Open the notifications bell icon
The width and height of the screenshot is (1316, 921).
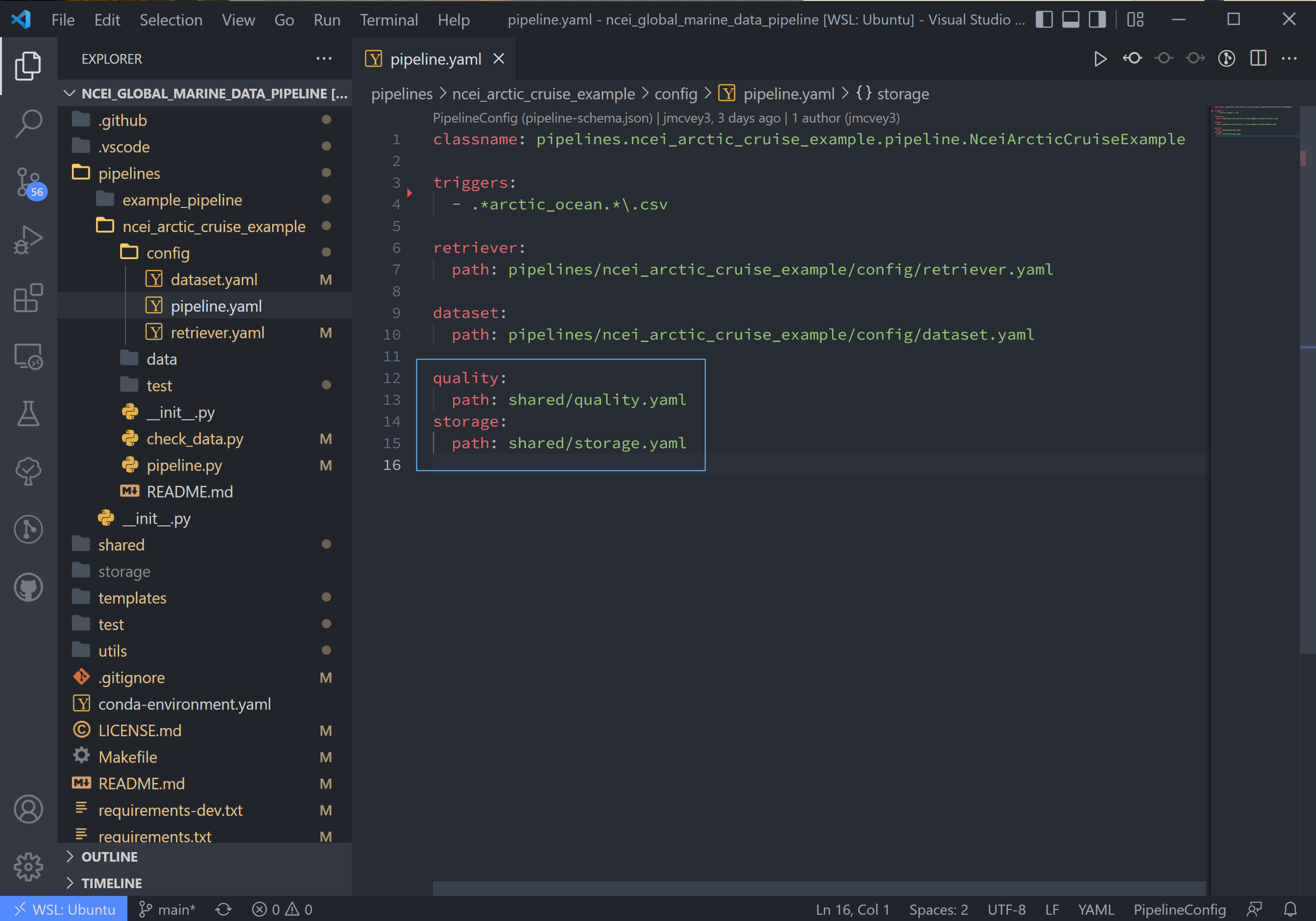coord(1290,909)
